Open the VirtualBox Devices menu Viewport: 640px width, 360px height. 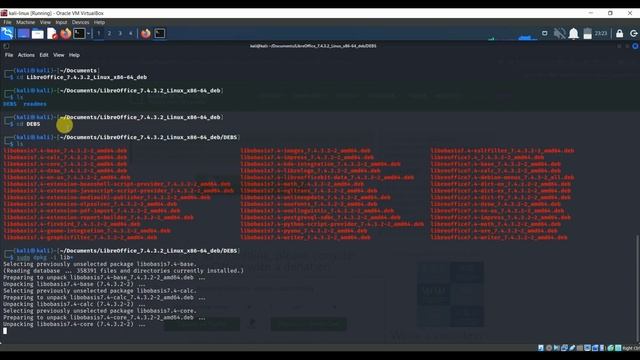pyautogui.click(x=80, y=22)
